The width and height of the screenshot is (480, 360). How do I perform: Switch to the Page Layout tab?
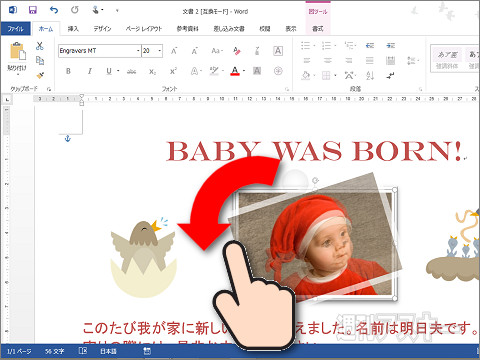[144, 29]
